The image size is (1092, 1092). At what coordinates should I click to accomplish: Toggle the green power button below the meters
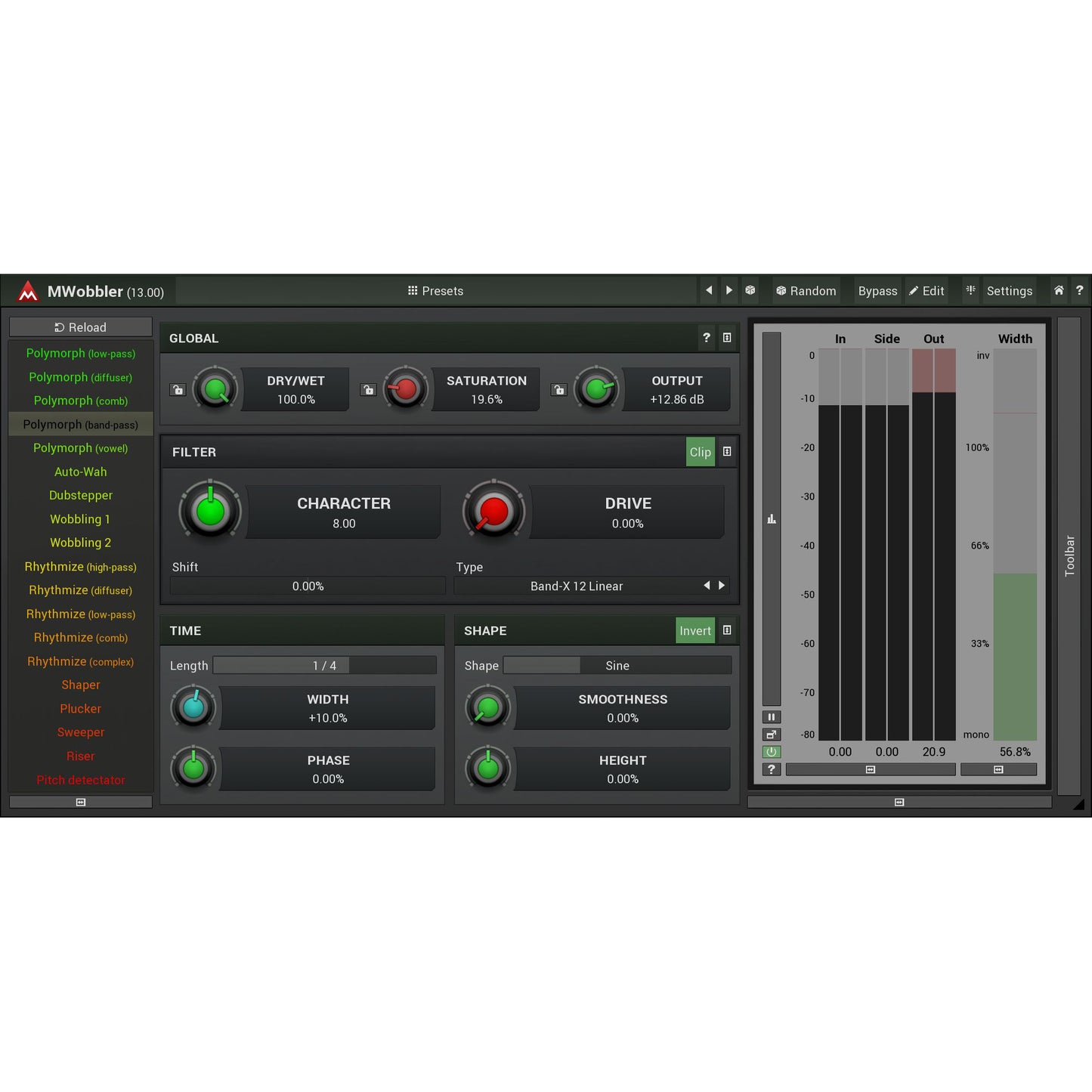point(771,751)
